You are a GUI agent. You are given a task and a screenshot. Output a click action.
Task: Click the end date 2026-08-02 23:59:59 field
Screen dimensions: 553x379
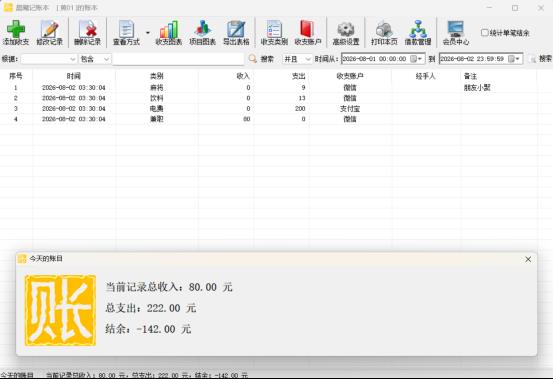click(x=473, y=59)
